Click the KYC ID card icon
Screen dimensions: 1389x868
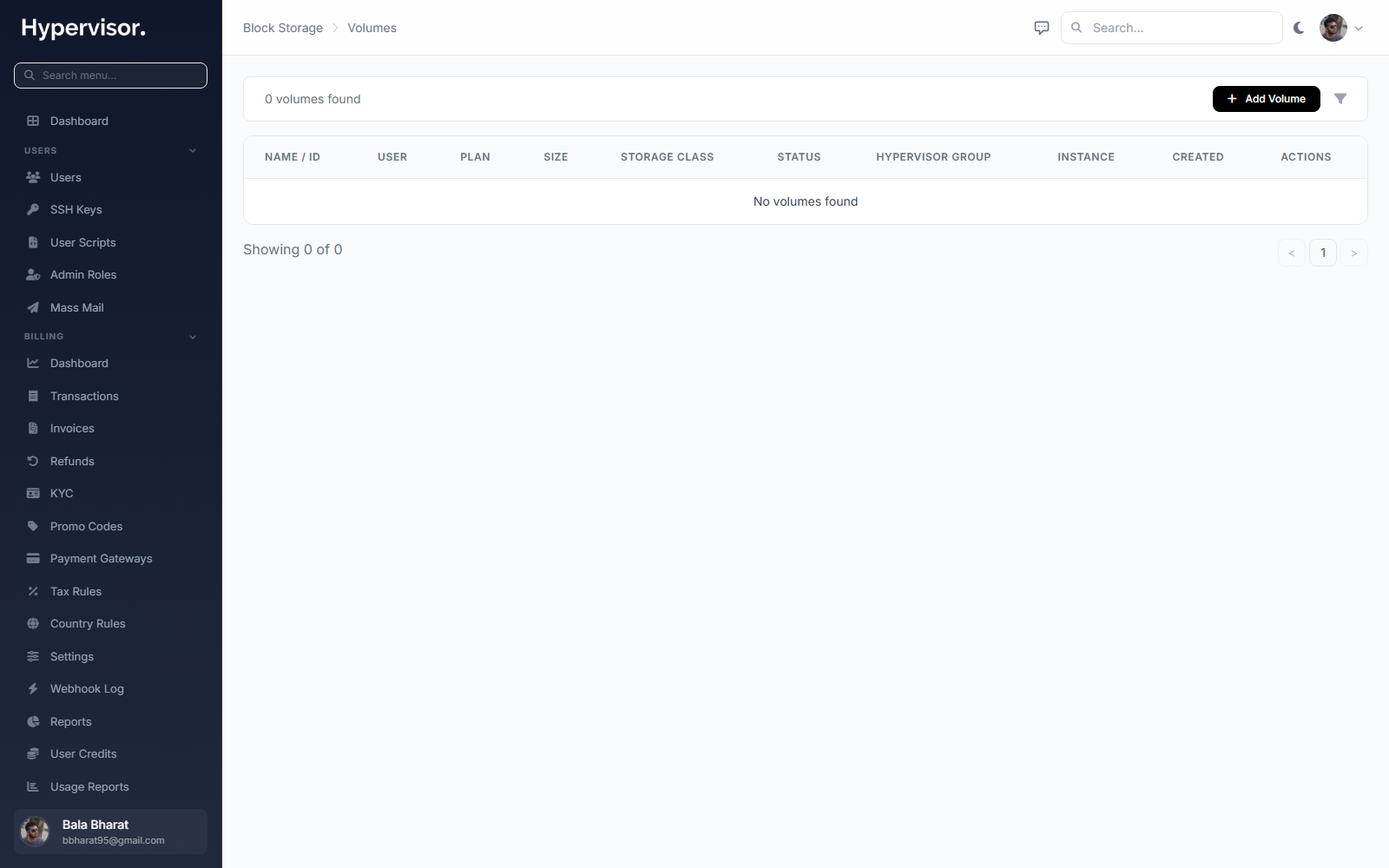33,493
